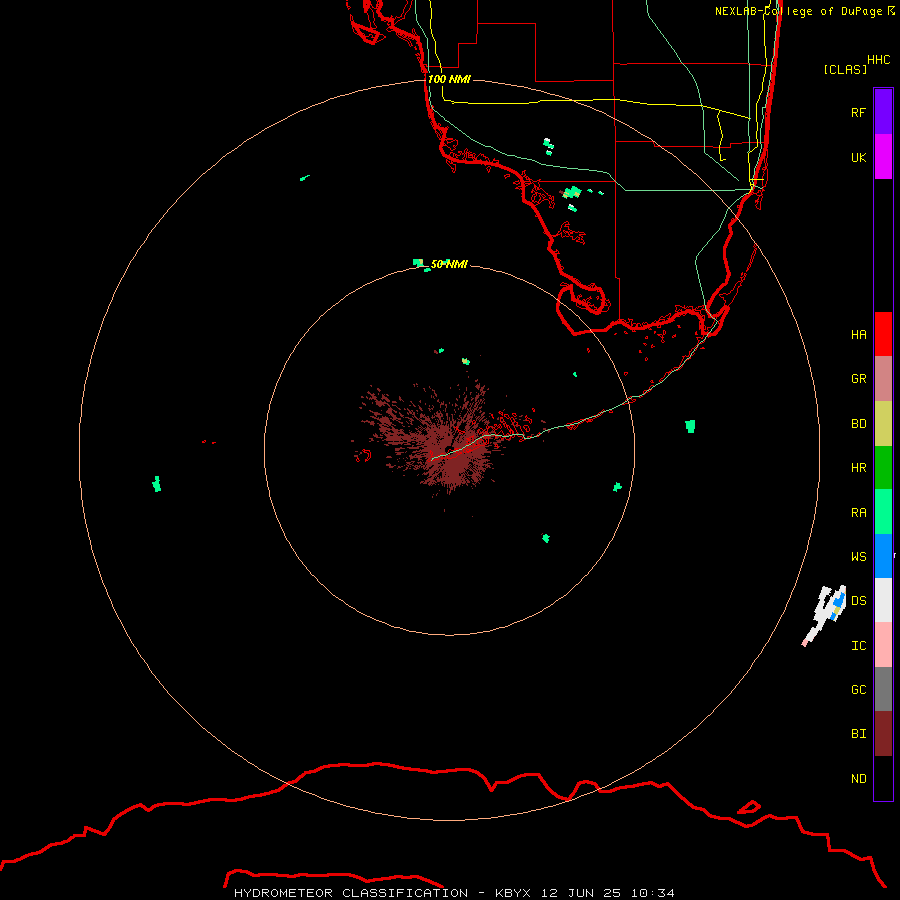Click the blue WS legend swatch
This screenshot has height=900, width=900.
pos(883,556)
